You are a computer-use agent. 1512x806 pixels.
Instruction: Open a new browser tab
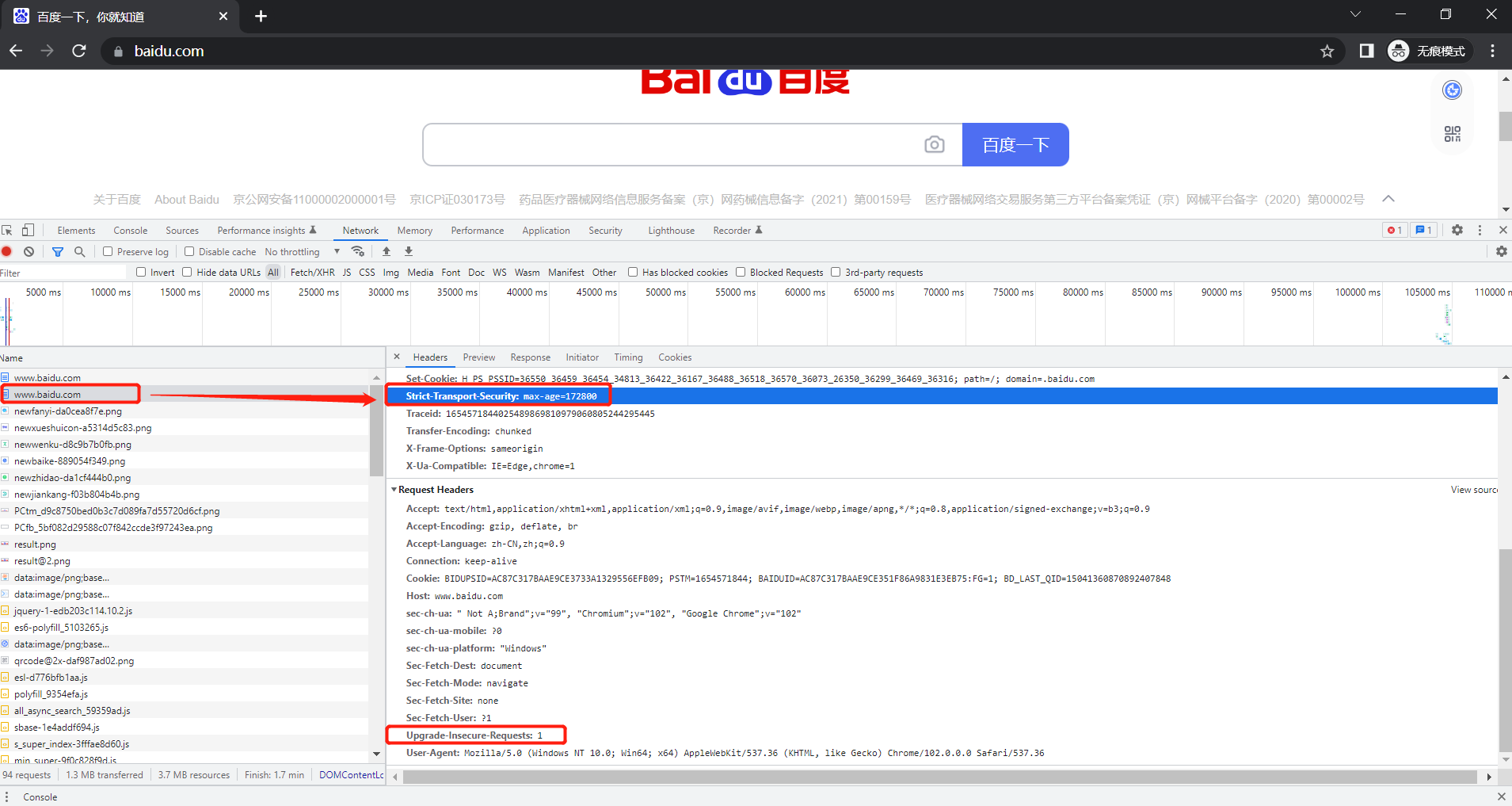(261, 16)
